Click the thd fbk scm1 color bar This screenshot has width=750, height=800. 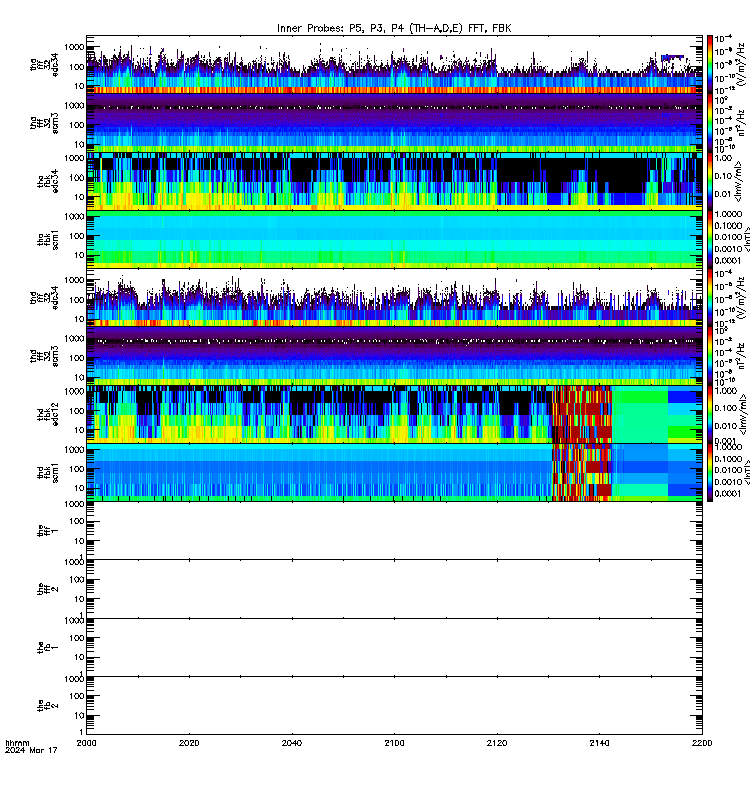point(710,472)
